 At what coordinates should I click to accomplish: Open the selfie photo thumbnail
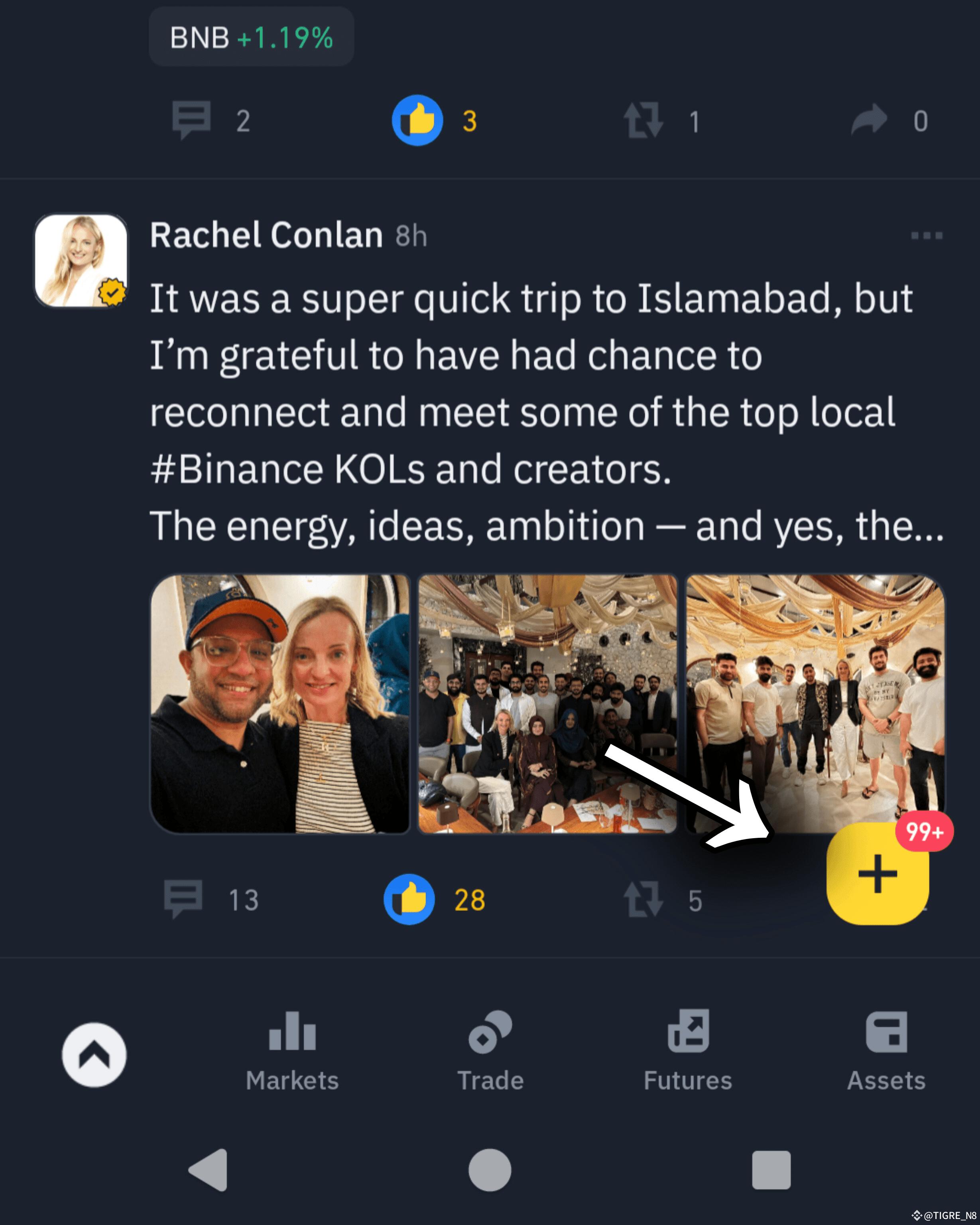(279, 704)
